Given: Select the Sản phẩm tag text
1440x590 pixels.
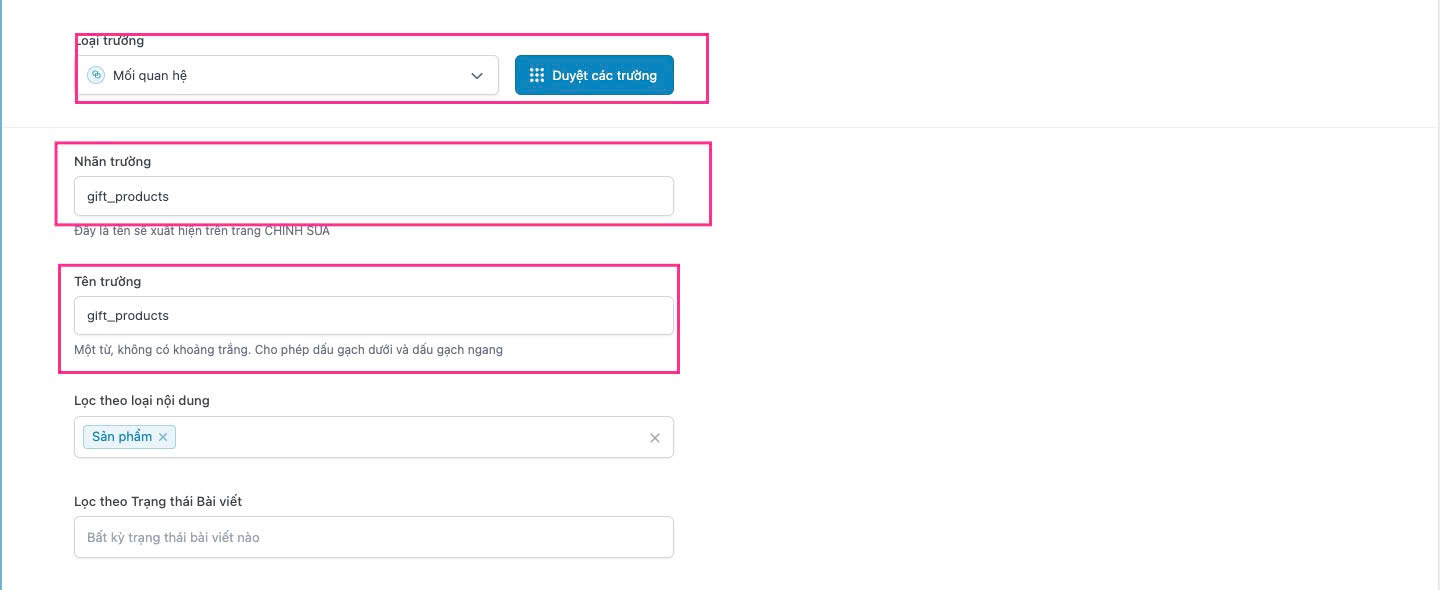Looking at the screenshot, I should 122,437.
